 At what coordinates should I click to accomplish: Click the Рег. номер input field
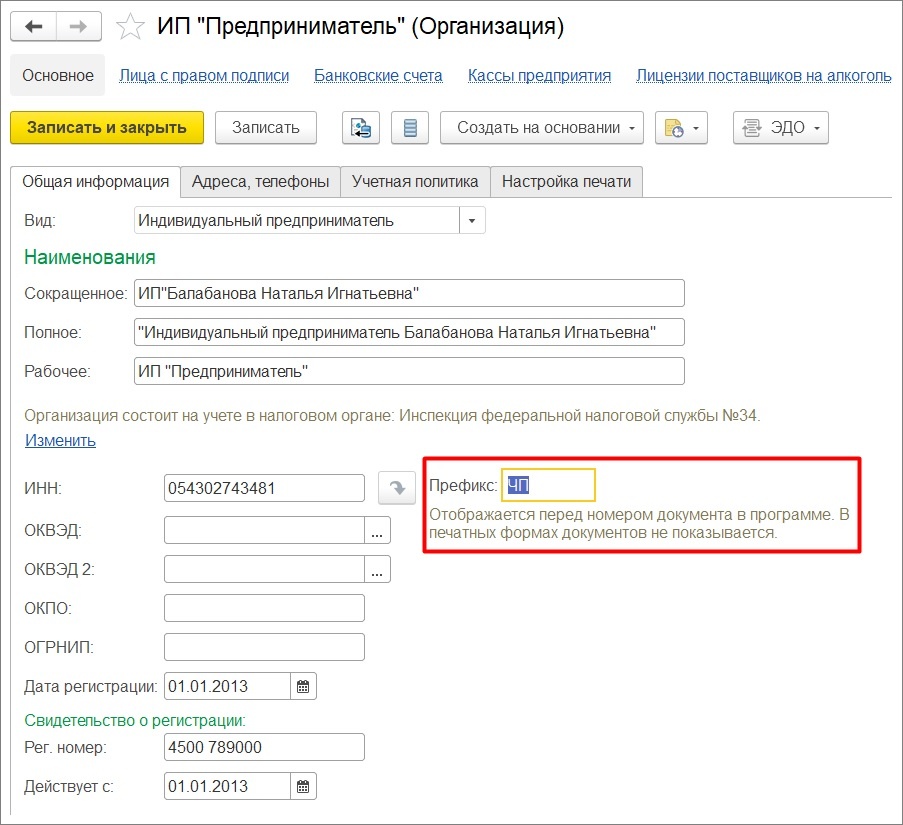tap(264, 747)
